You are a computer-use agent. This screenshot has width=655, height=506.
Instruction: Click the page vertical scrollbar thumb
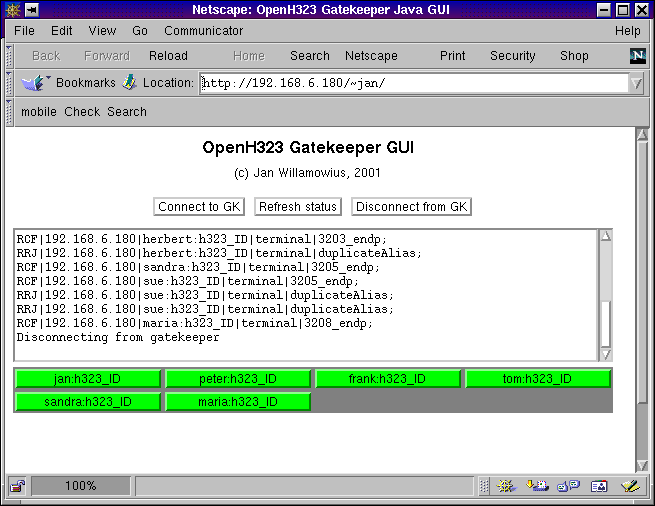[642, 272]
